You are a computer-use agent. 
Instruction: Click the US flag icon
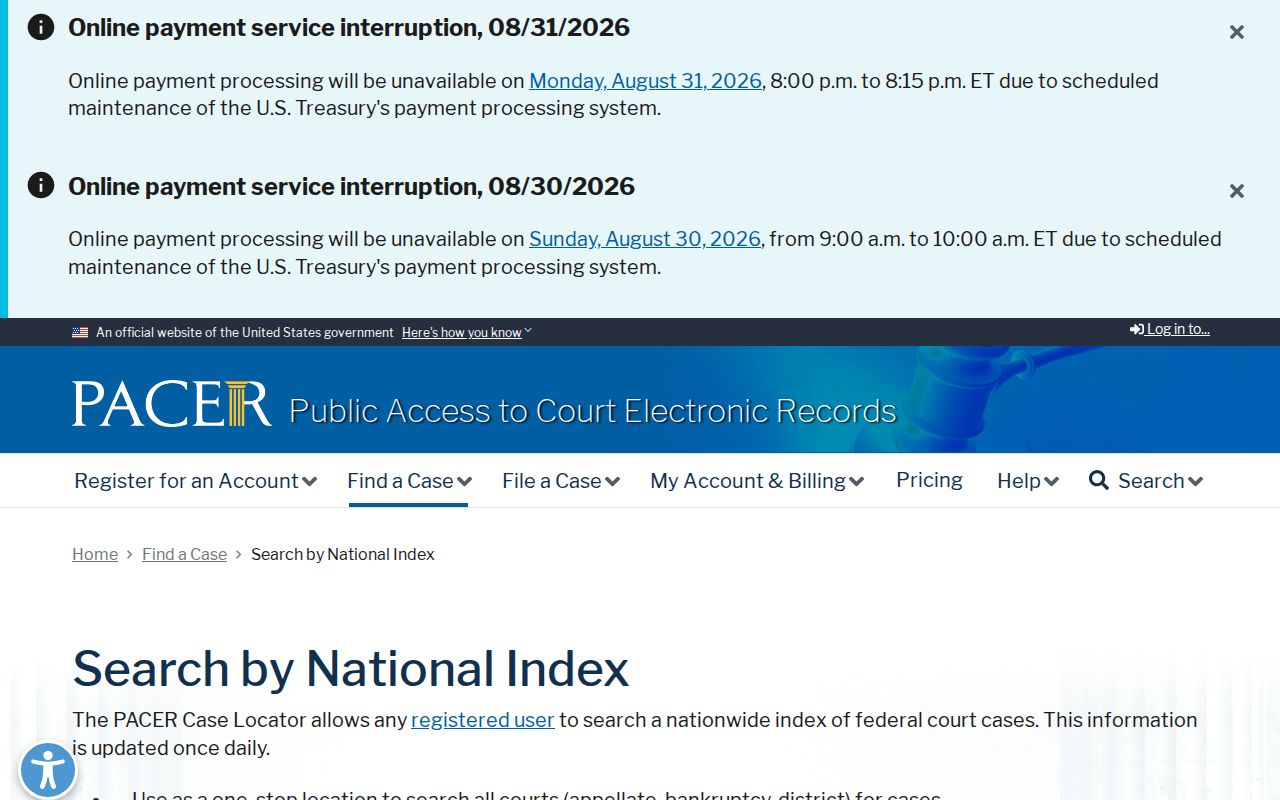tap(80, 333)
